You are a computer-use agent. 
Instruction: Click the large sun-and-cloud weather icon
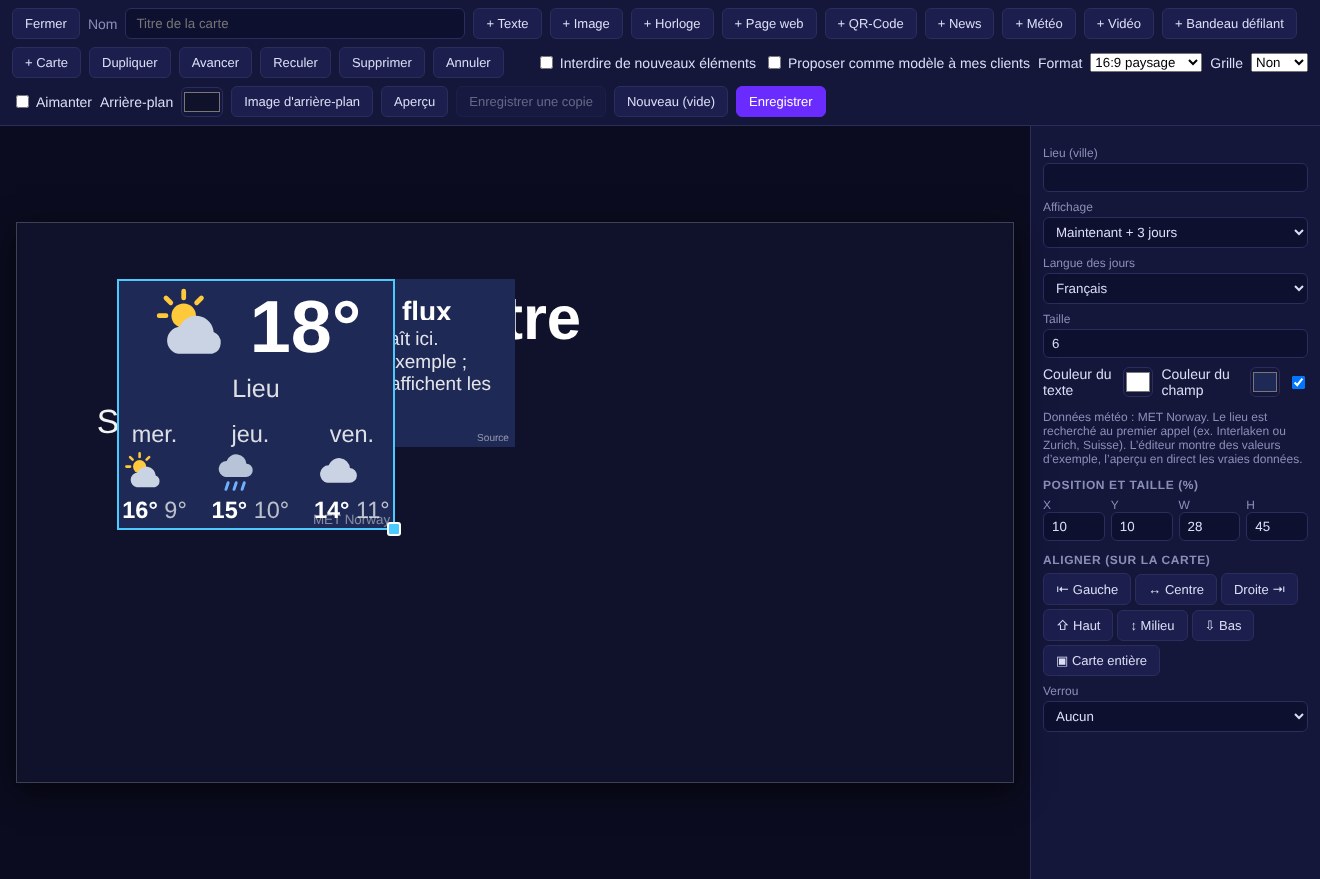189,322
